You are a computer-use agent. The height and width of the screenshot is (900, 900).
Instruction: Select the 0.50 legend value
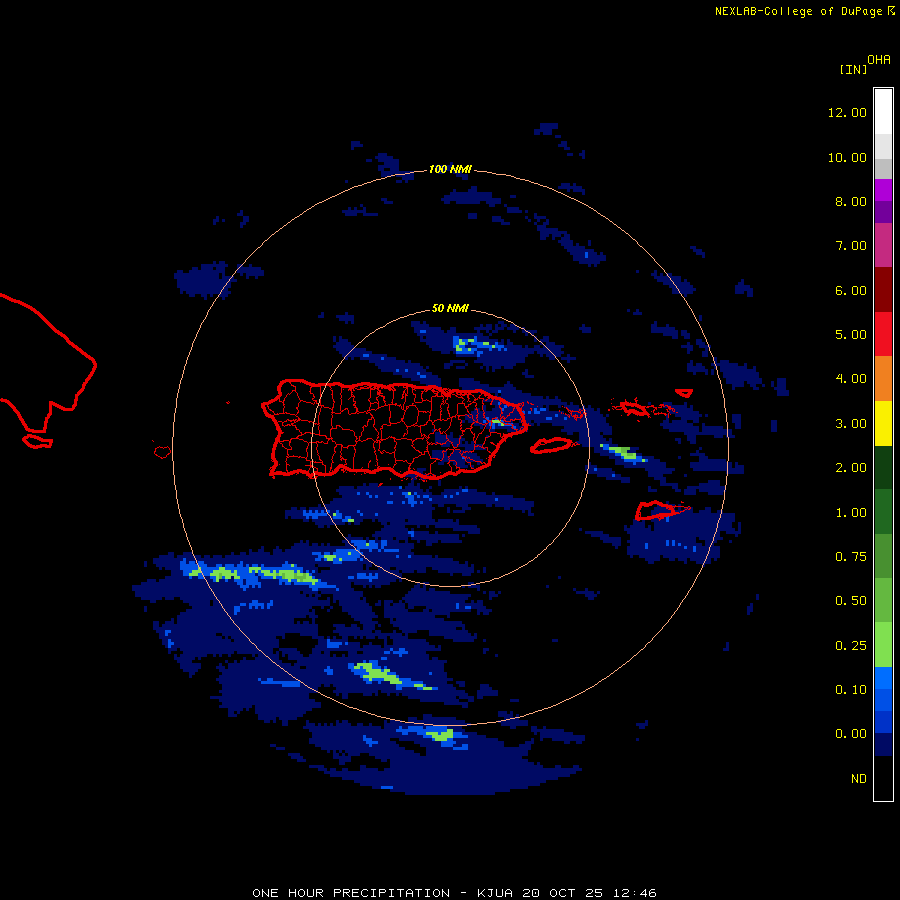(851, 601)
